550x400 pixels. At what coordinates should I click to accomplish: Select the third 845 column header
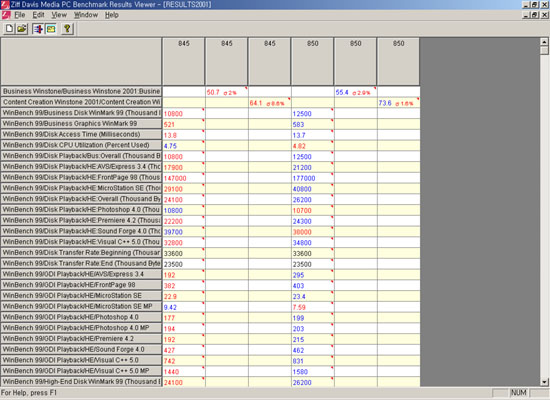(x=269, y=61)
